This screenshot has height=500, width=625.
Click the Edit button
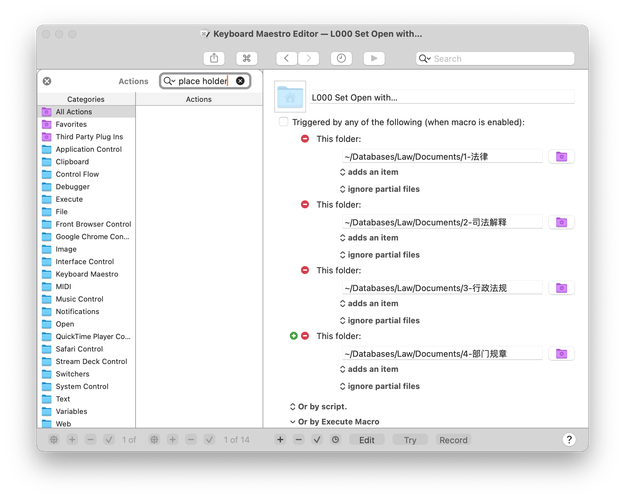point(367,440)
